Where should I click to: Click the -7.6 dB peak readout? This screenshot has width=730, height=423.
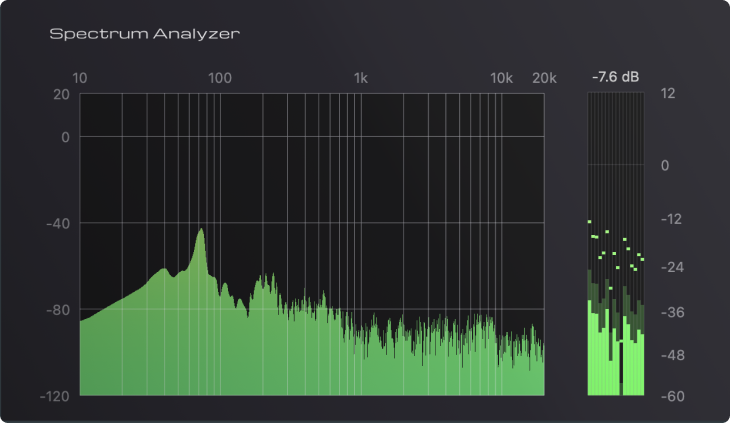(615, 77)
